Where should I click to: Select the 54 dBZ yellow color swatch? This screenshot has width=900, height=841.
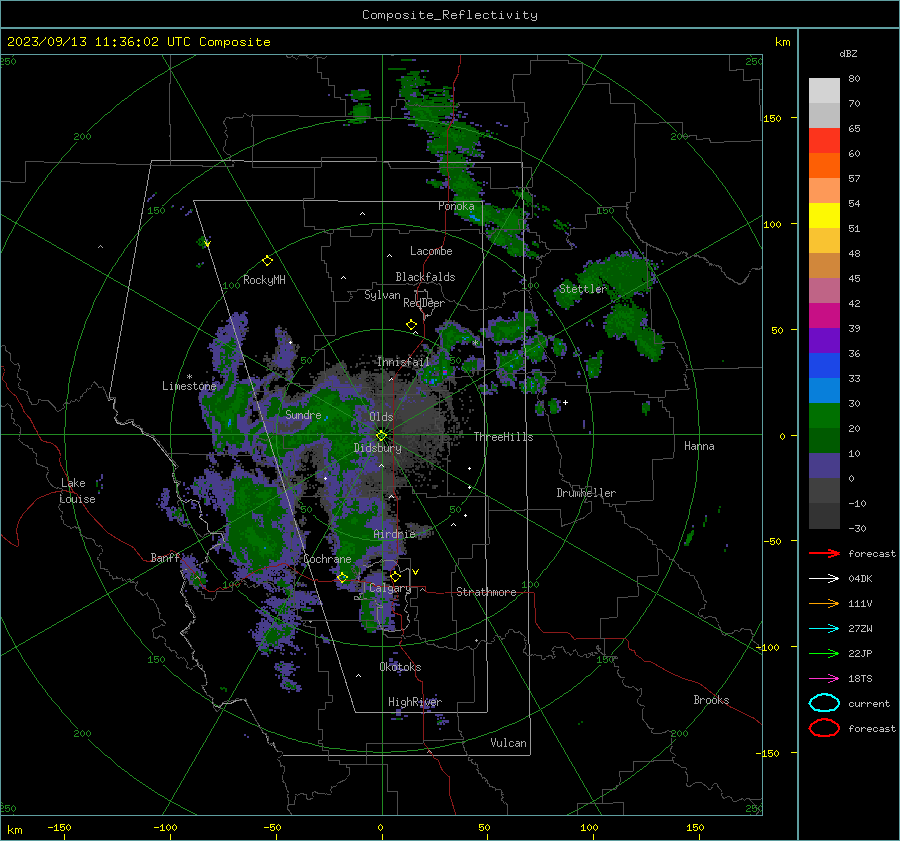tap(824, 215)
